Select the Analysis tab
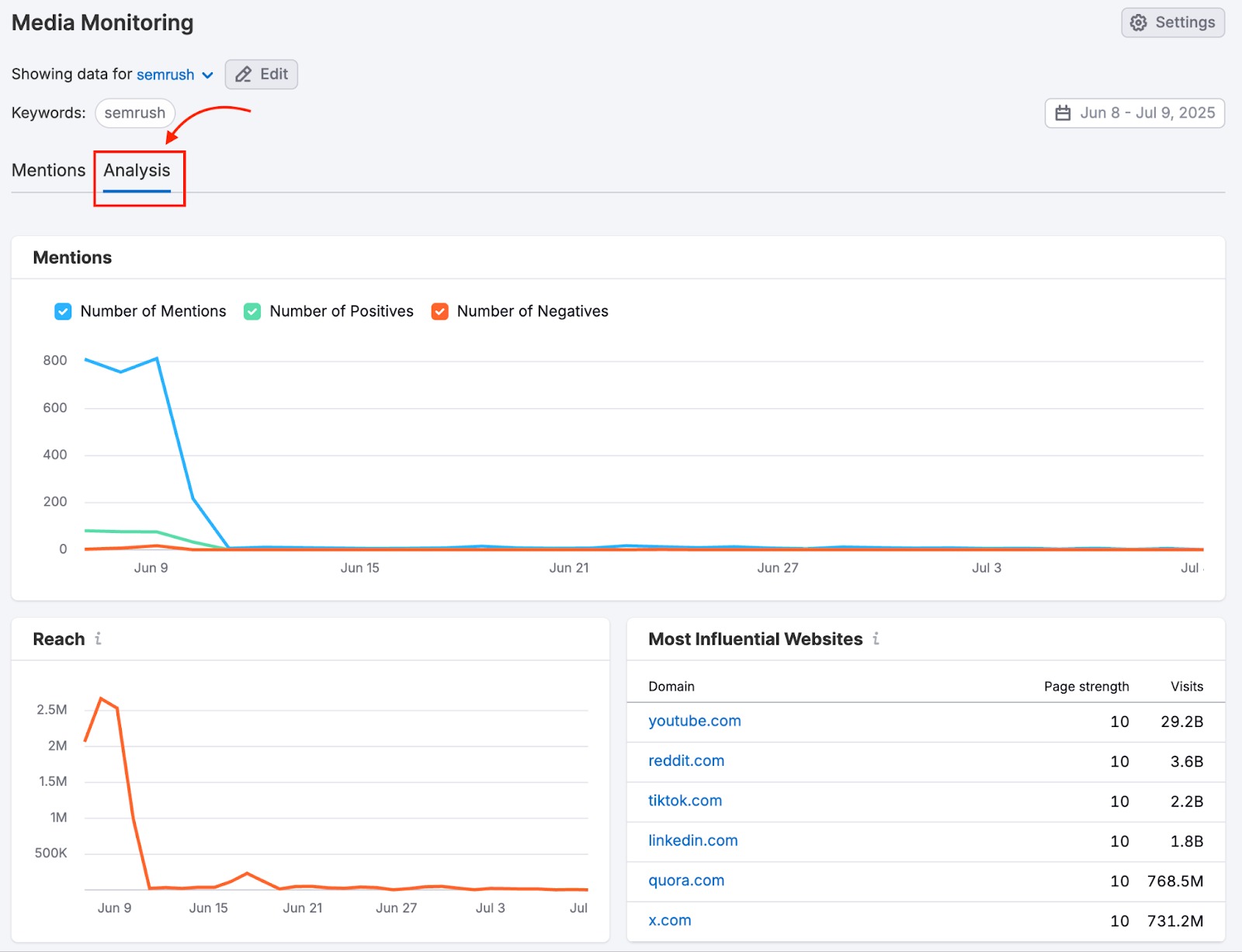 pyautogui.click(x=137, y=170)
